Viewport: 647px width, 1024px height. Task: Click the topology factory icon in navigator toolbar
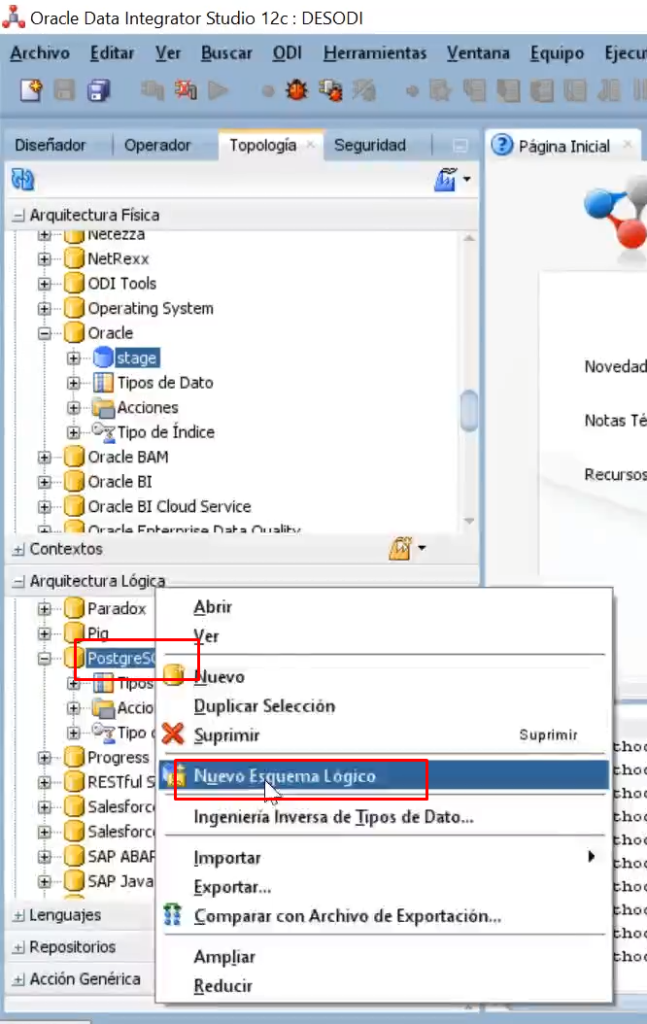pyautogui.click(x=445, y=179)
